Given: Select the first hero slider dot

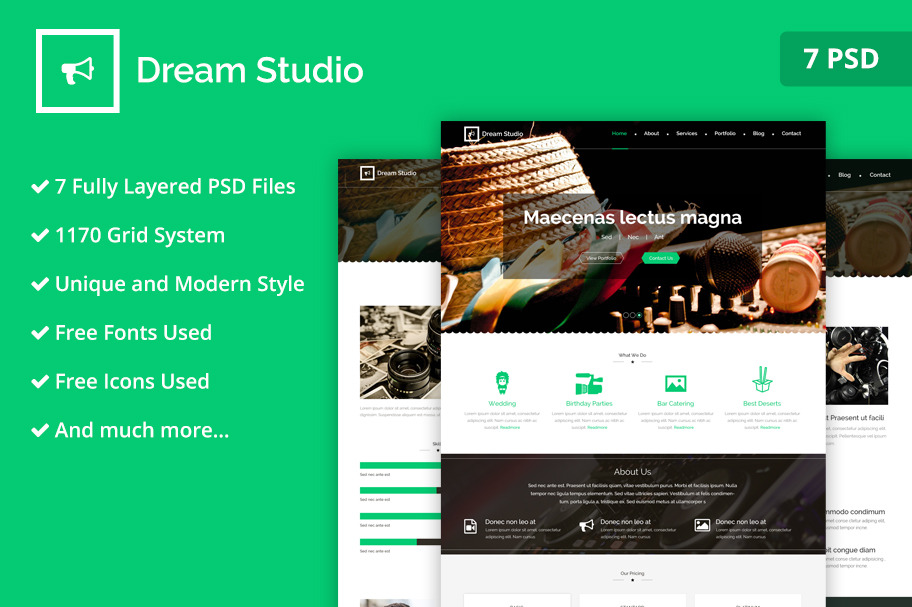Looking at the screenshot, I should tap(626, 315).
